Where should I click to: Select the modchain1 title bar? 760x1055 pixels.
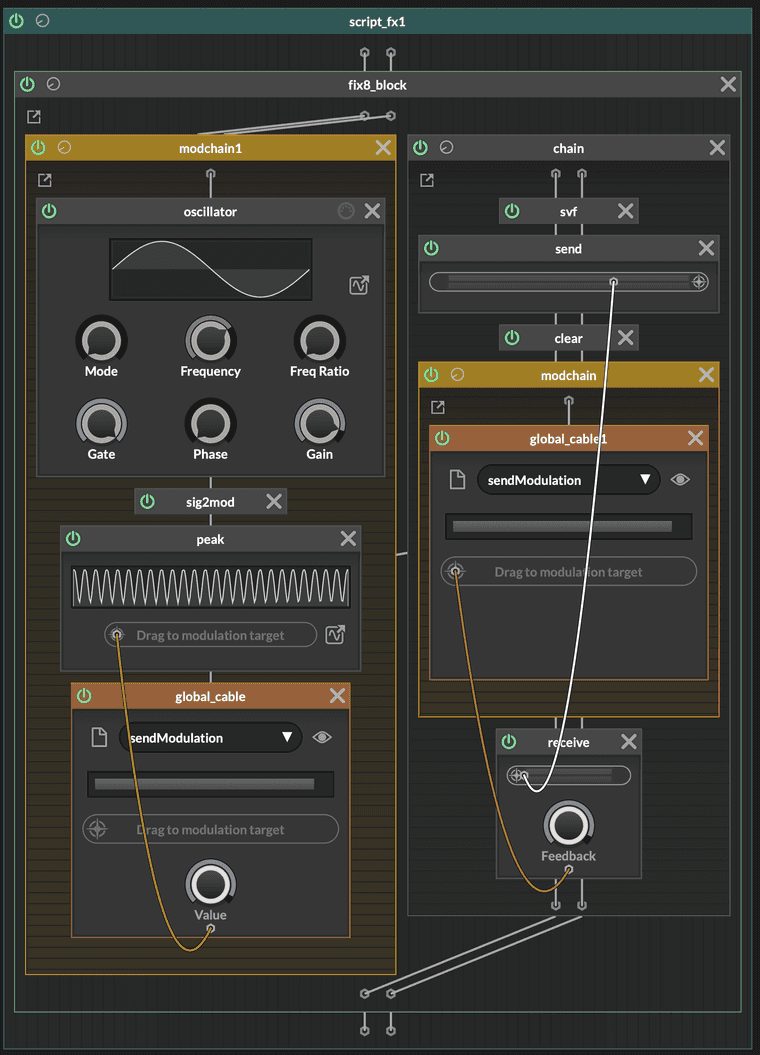tap(210, 148)
